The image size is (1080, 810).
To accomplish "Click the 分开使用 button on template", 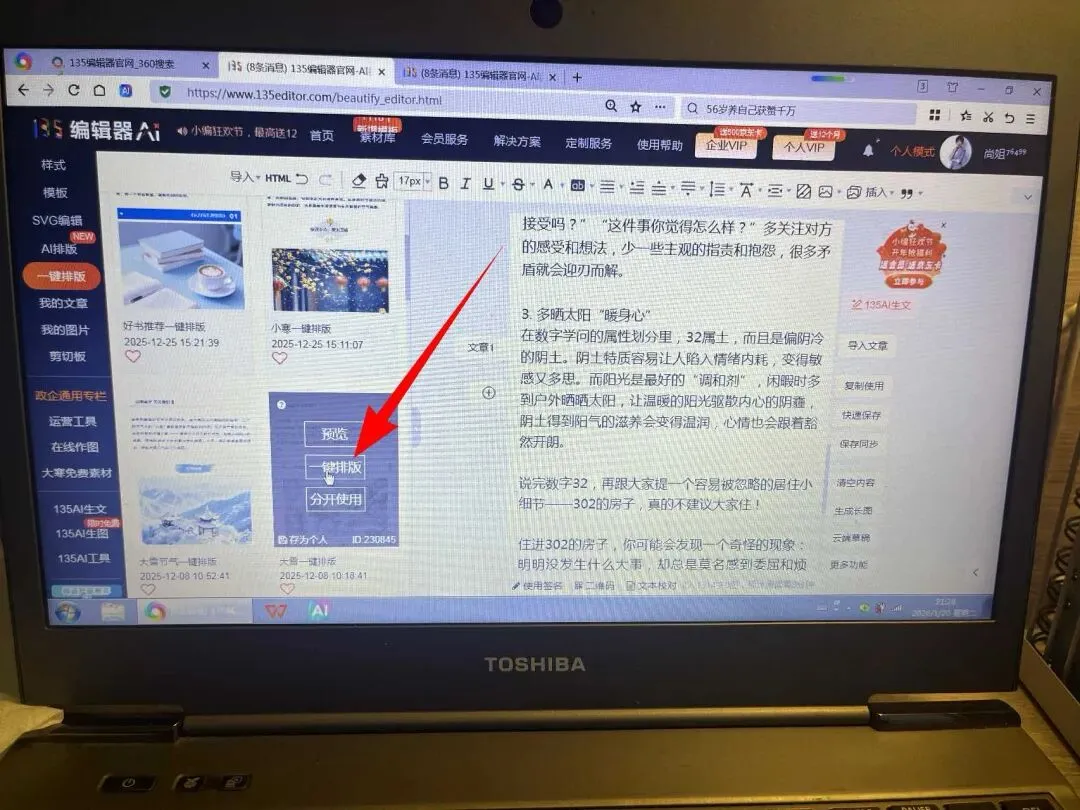I will tap(335, 499).
